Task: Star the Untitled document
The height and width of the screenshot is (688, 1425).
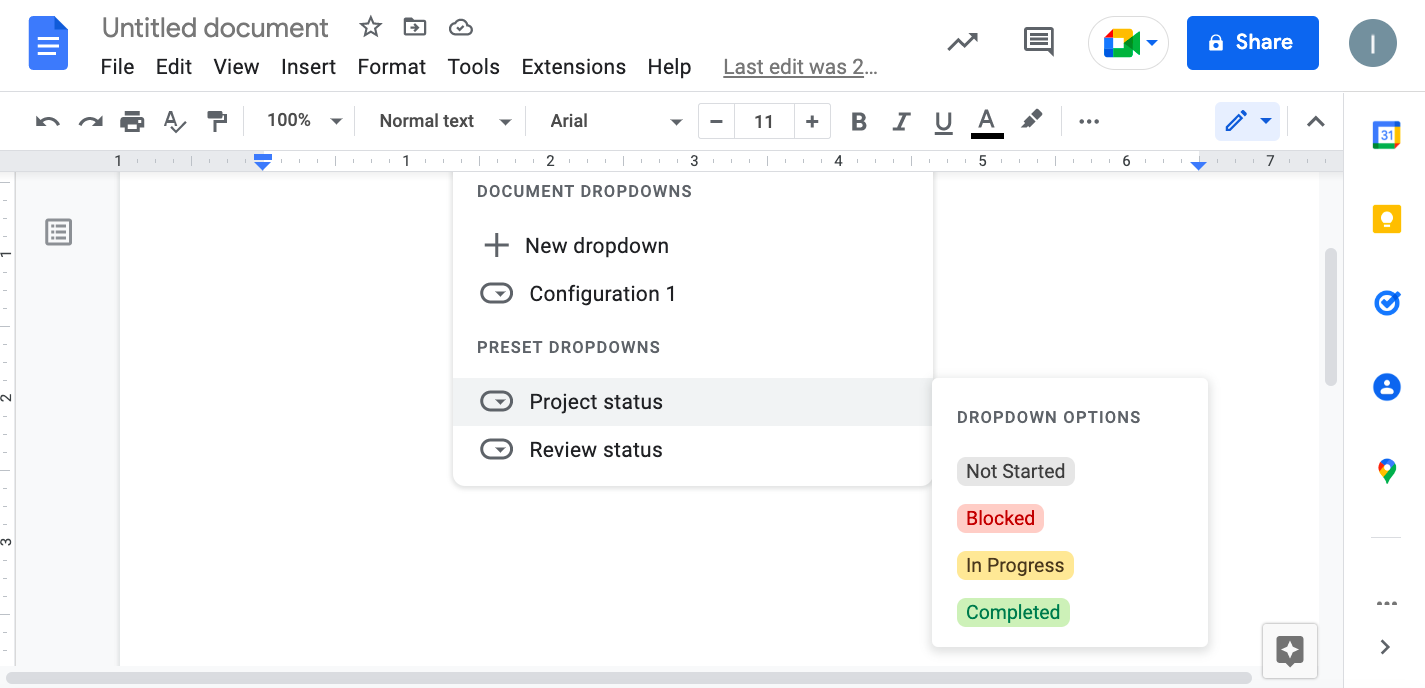Action: tap(369, 27)
